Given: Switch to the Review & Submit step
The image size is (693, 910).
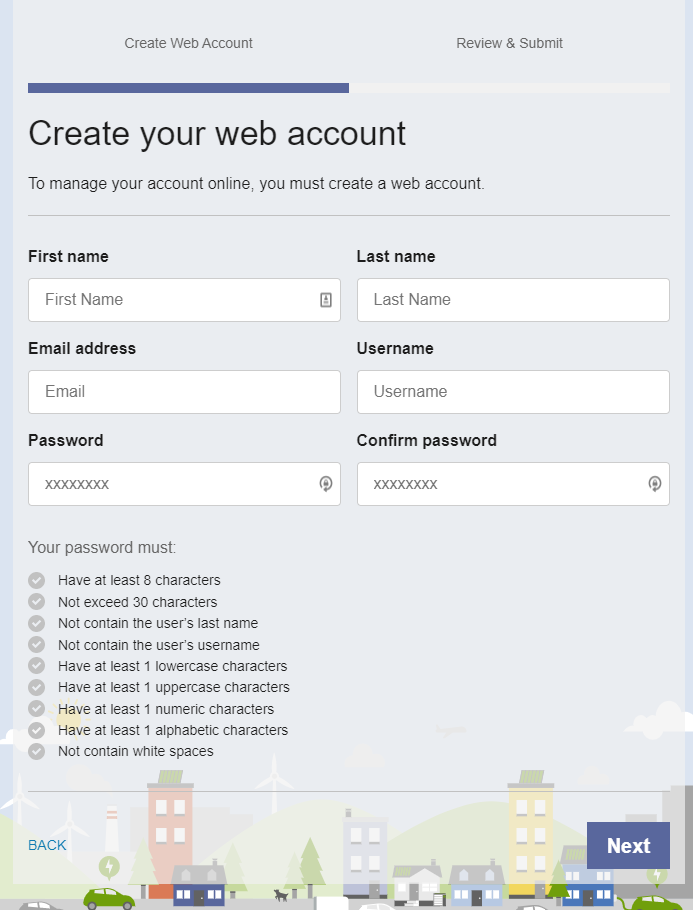Looking at the screenshot, I should point(509,43).
